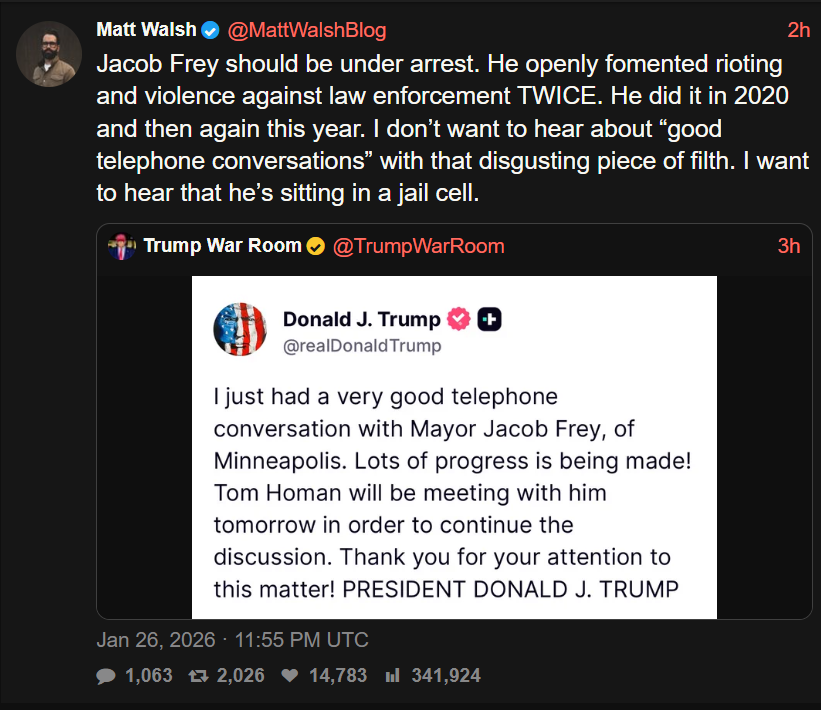Click Matt Walsh's blue verified badge
Image resolution: width=821 pixels, height=710 pixels.
210,30
